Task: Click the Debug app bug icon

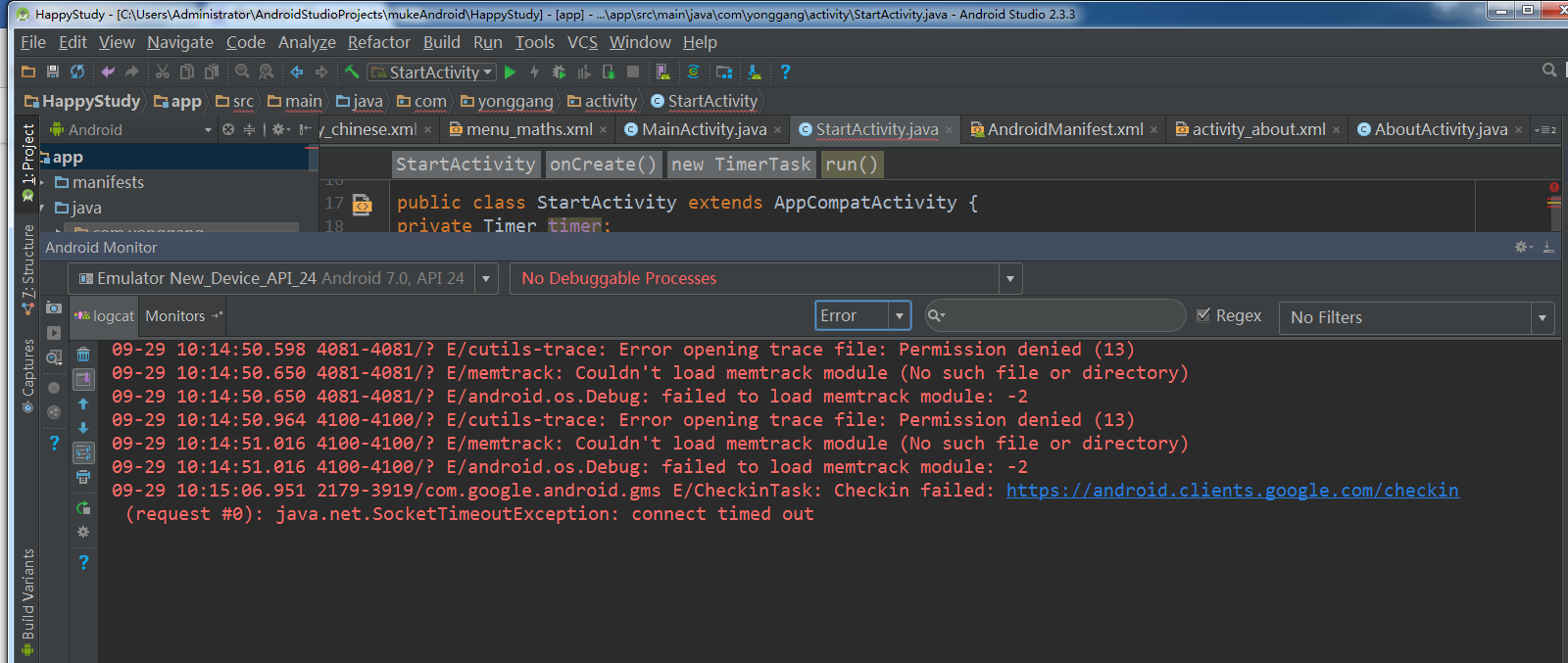Action: click(559, 71)
